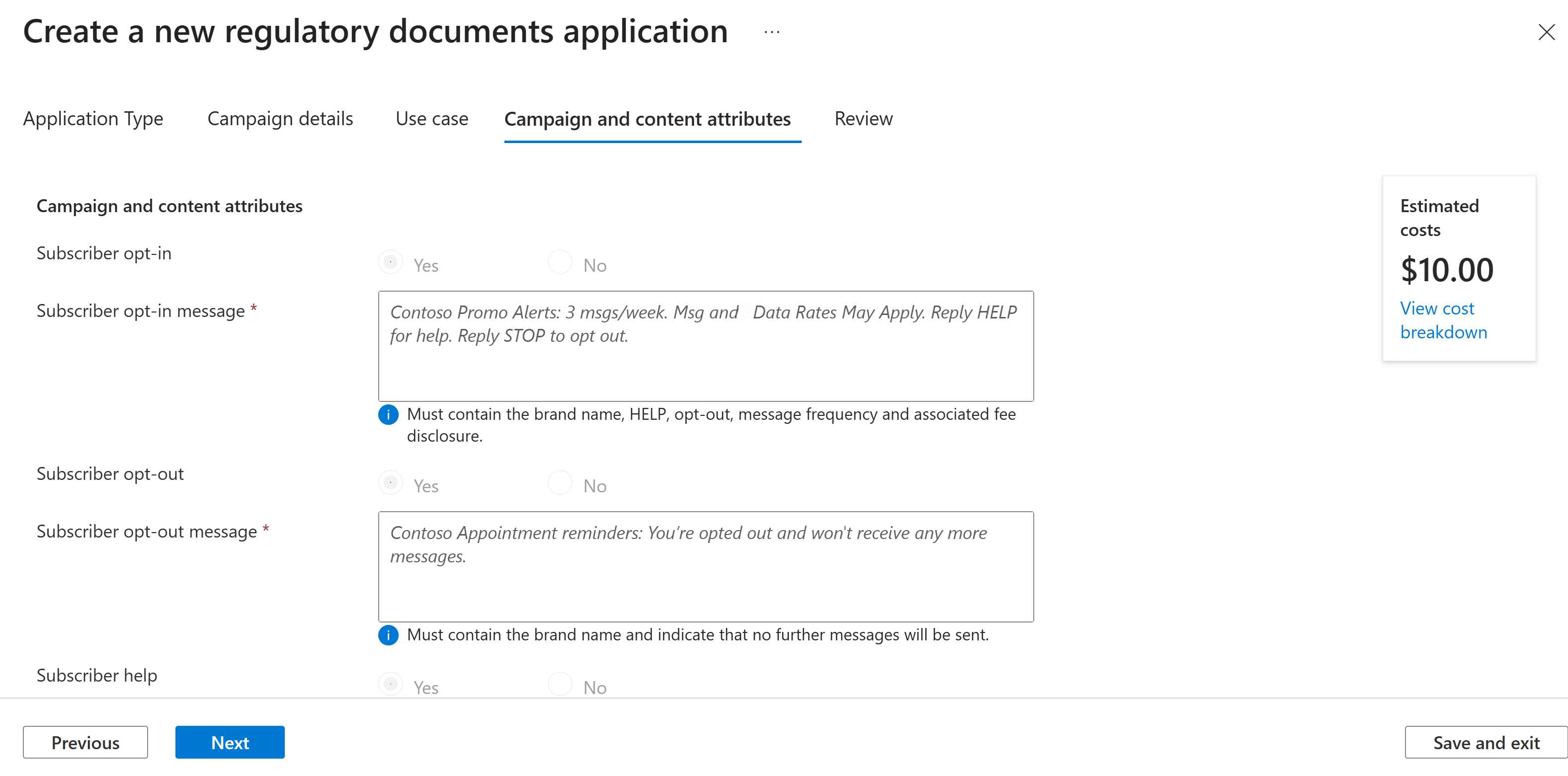1568x776 pixels.
Task: Click the info icon under opt-in message
Action: pyautogui.click(x=388, y=414)
